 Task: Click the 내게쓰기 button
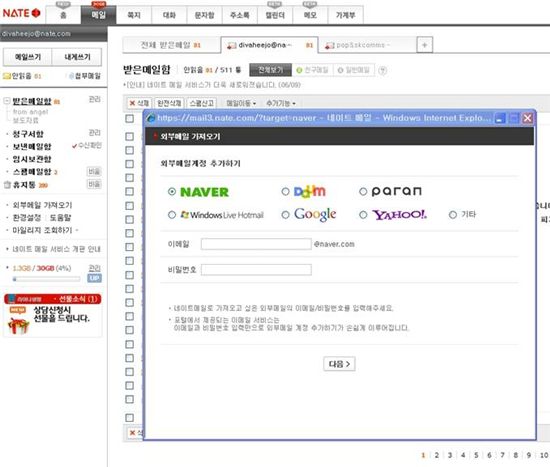pyautogui.click(x=77, y=57)
